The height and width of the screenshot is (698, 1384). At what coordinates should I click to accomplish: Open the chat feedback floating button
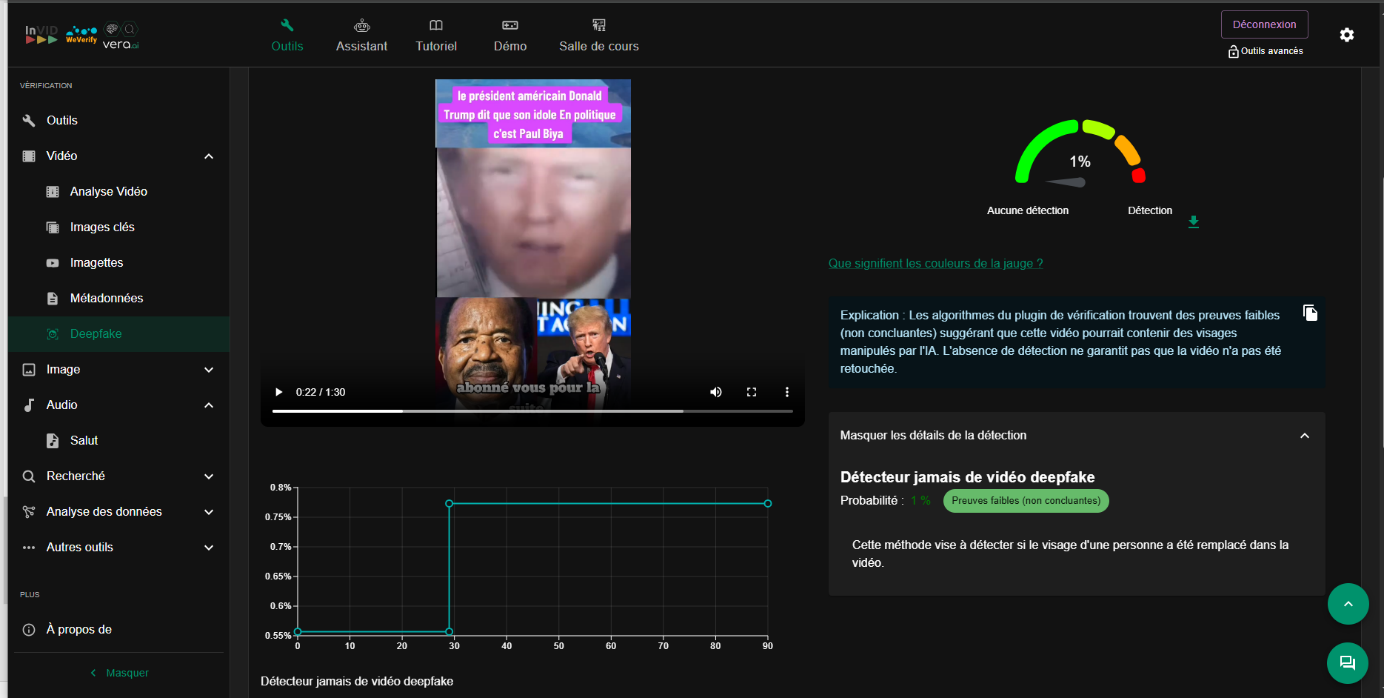pos(1348,662)
